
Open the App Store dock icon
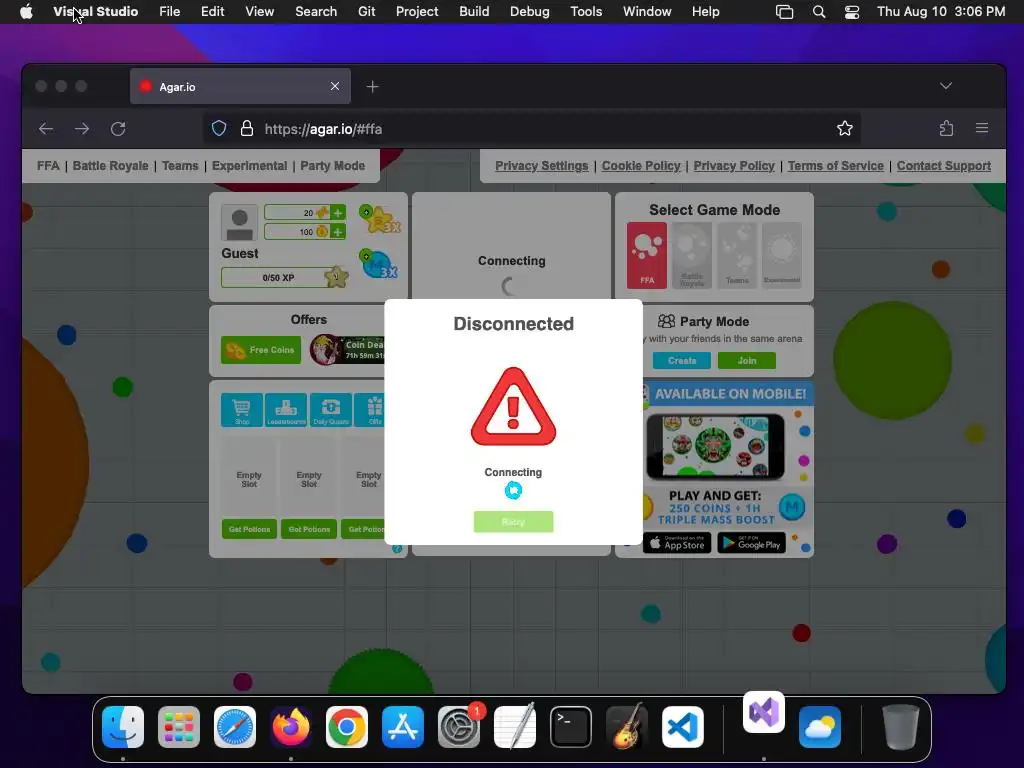pos(403,727)
